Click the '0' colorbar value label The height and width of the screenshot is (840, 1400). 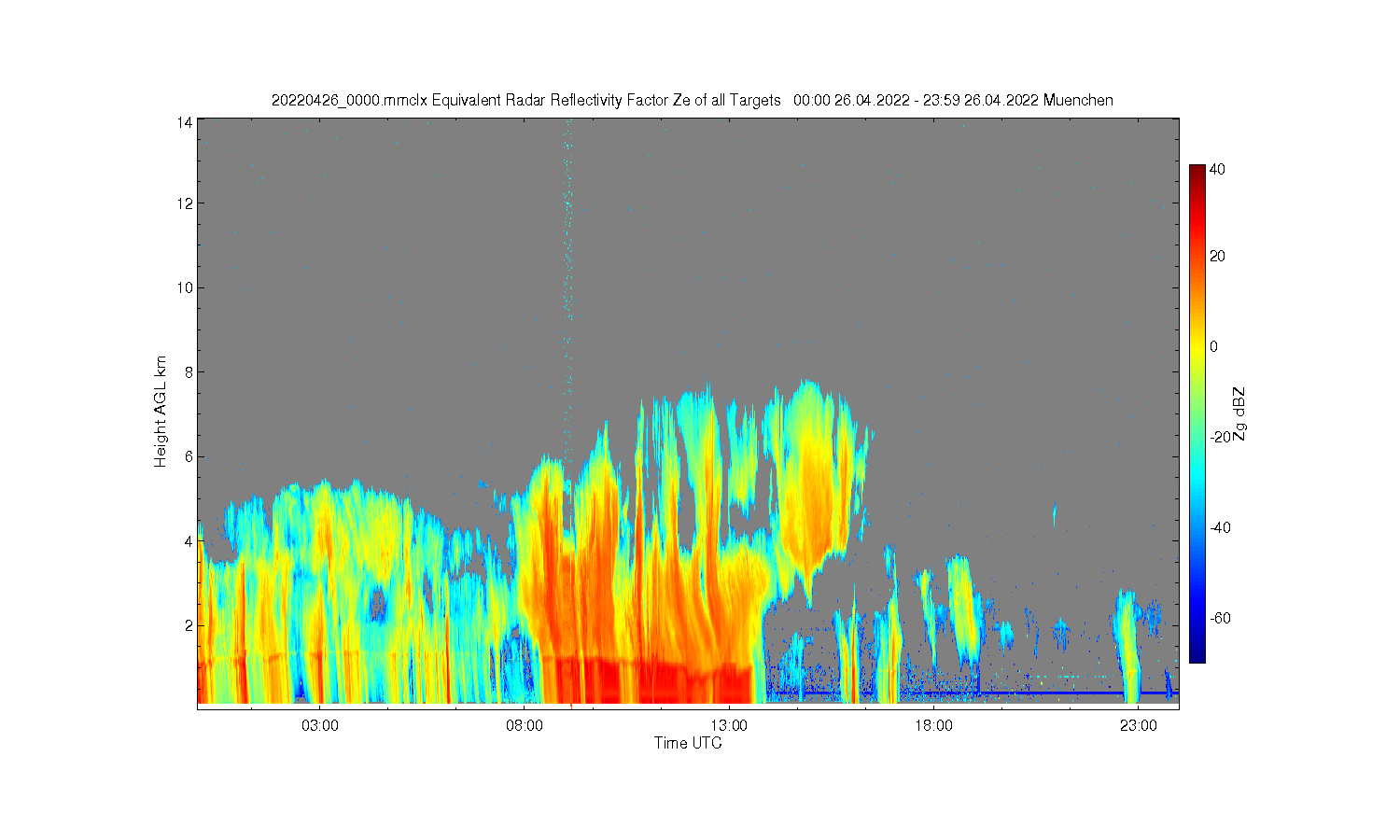click(1213, 346)
